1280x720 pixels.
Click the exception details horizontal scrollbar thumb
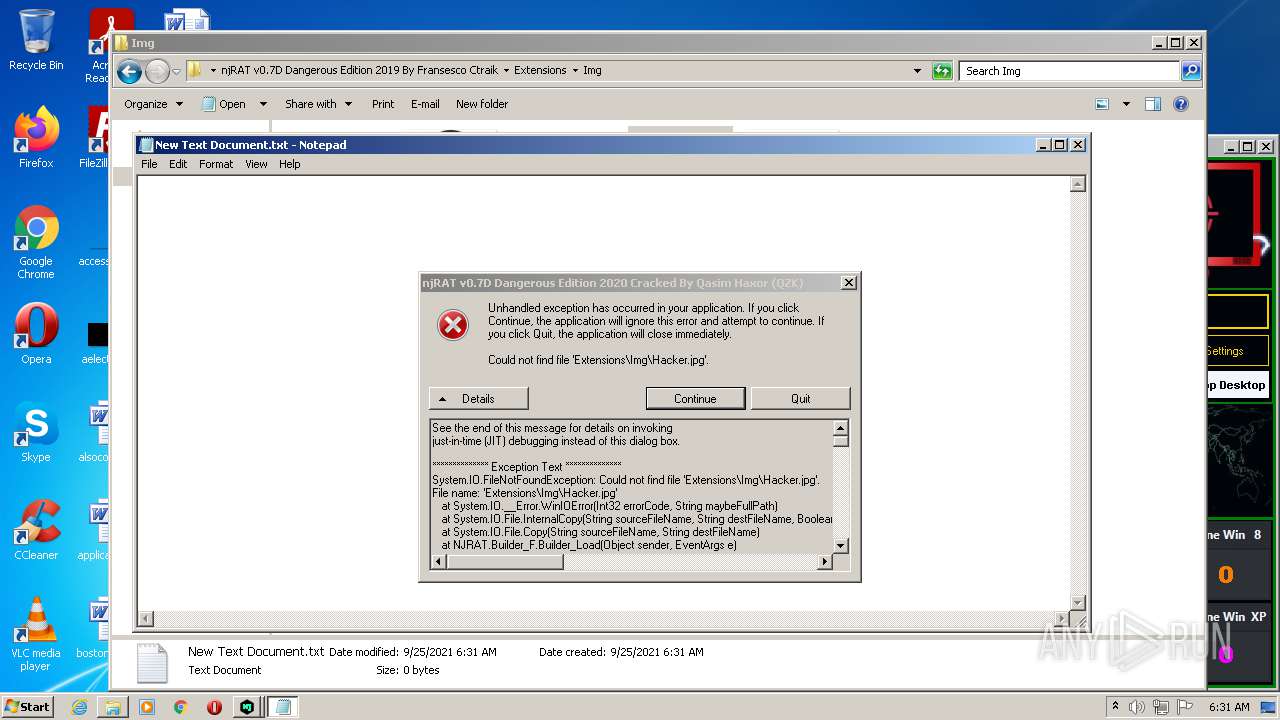tap(505, 562)
